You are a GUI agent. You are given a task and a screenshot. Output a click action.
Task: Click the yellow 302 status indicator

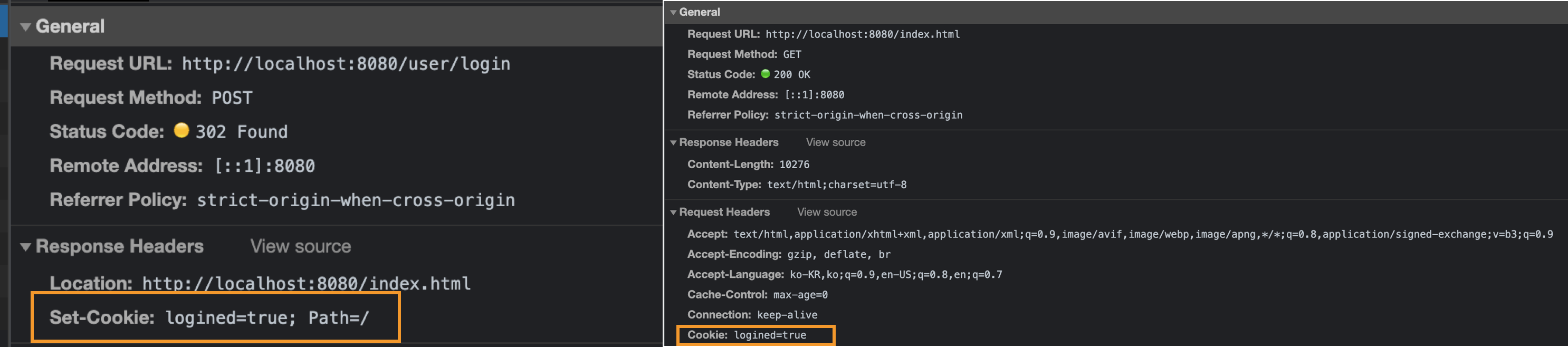tap(181, 130)
